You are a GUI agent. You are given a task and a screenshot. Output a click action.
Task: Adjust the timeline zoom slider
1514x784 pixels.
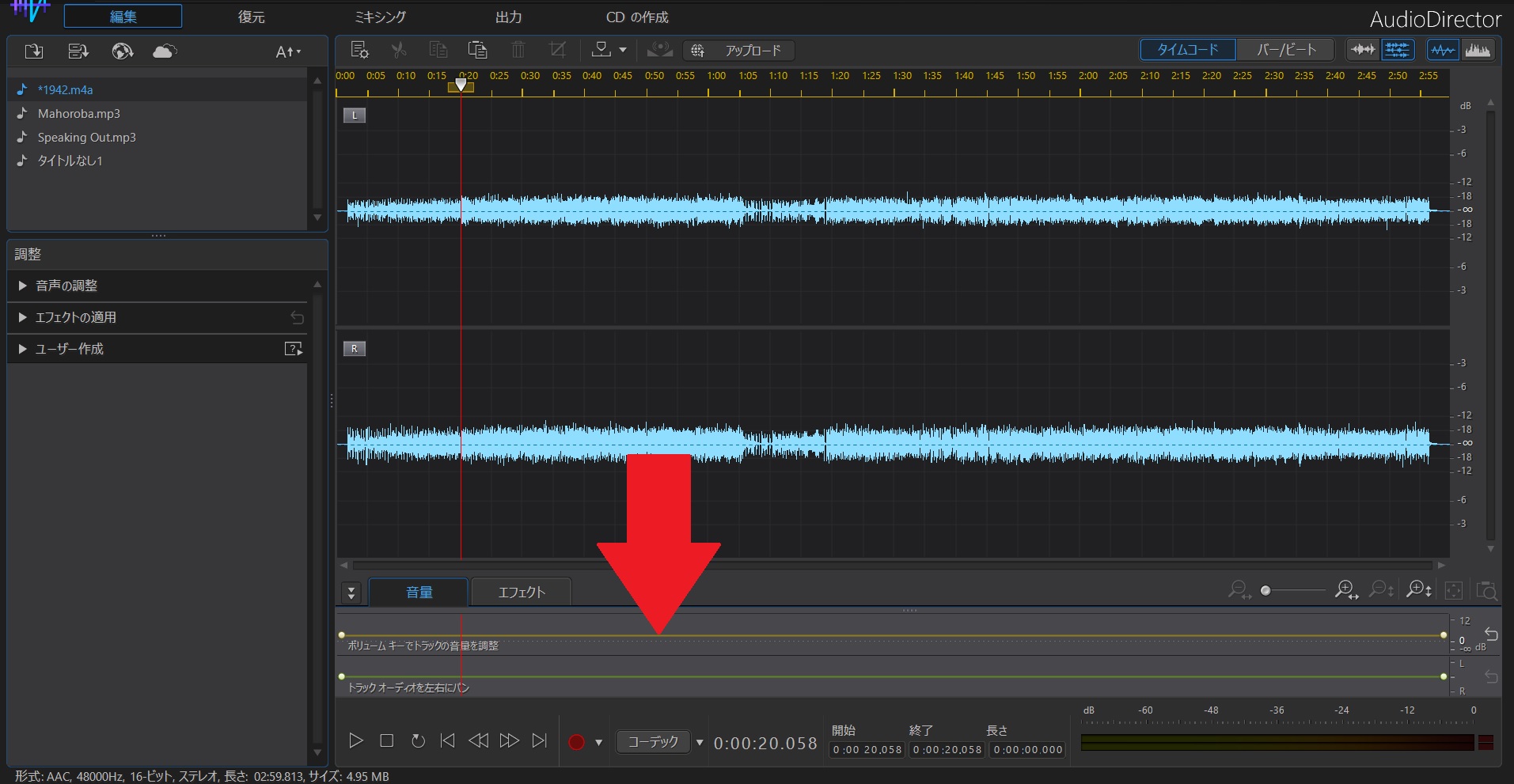(x=1266, y=591)
